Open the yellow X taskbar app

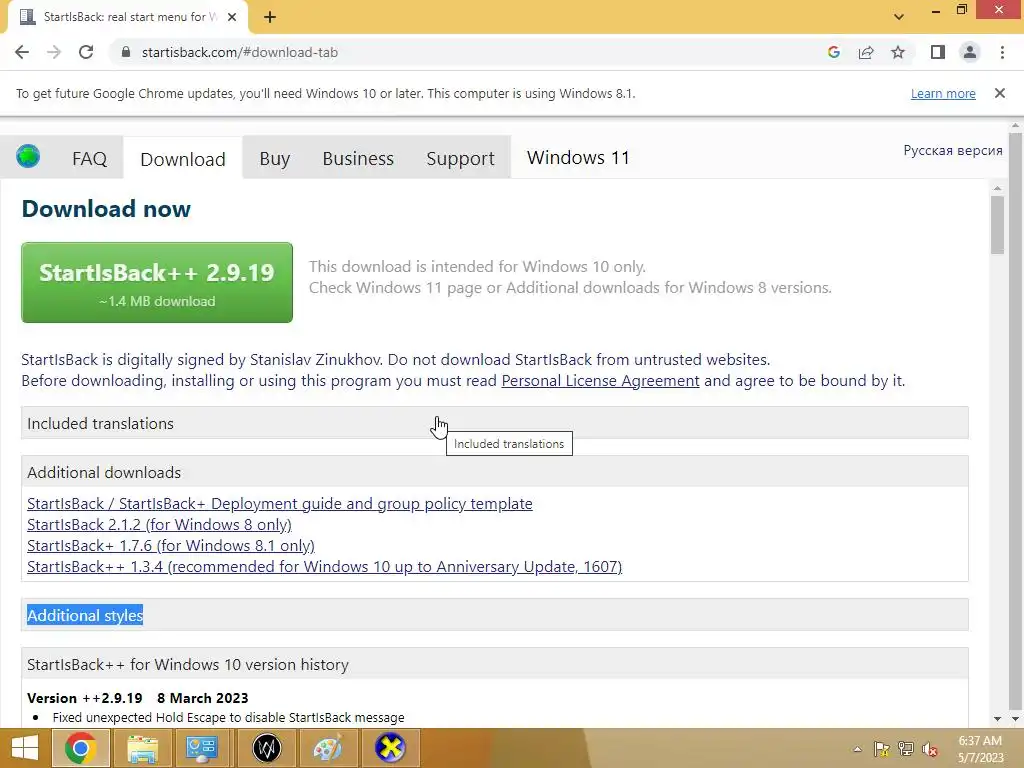coord(390,748)
